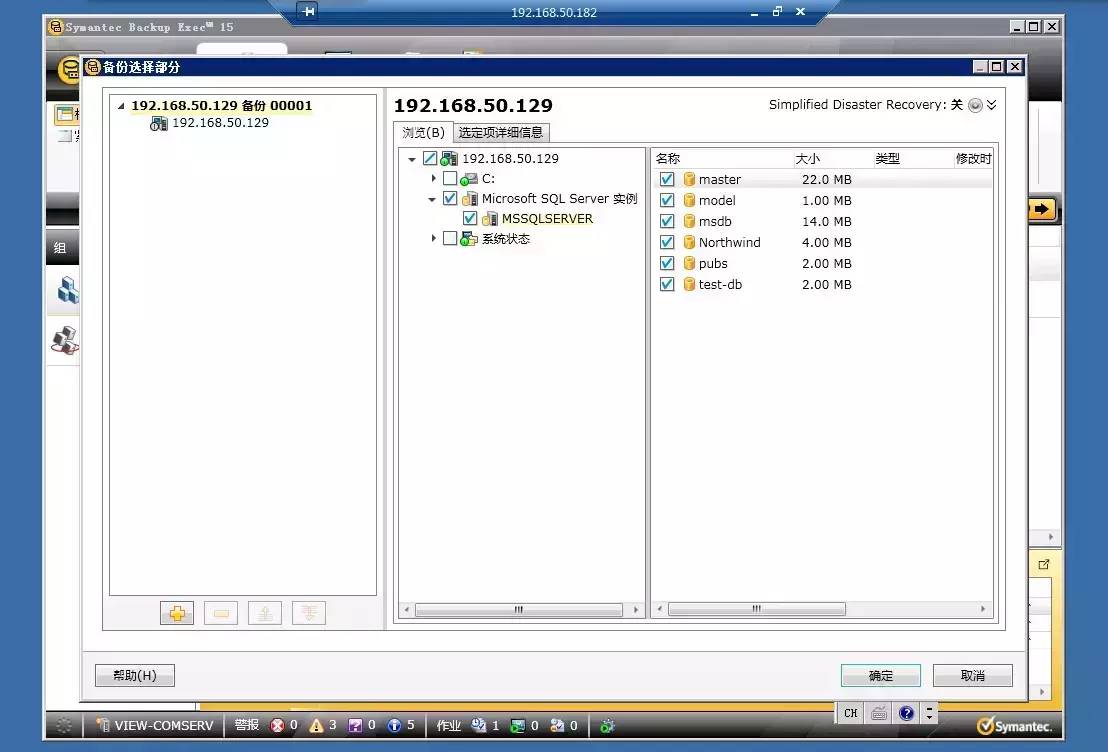
Task: Click the Microsoft SQL Server instance icon
Action: pos(469,199)
